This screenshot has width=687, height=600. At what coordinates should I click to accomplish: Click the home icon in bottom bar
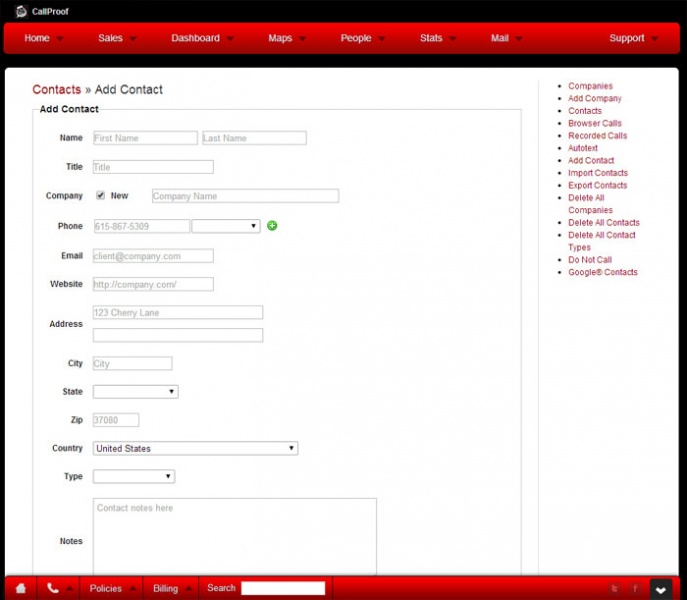click(x=21, y=588)
